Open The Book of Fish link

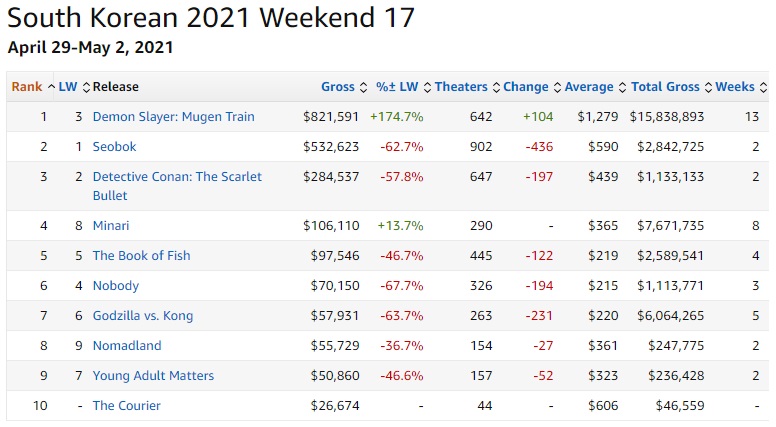(141, 256)
